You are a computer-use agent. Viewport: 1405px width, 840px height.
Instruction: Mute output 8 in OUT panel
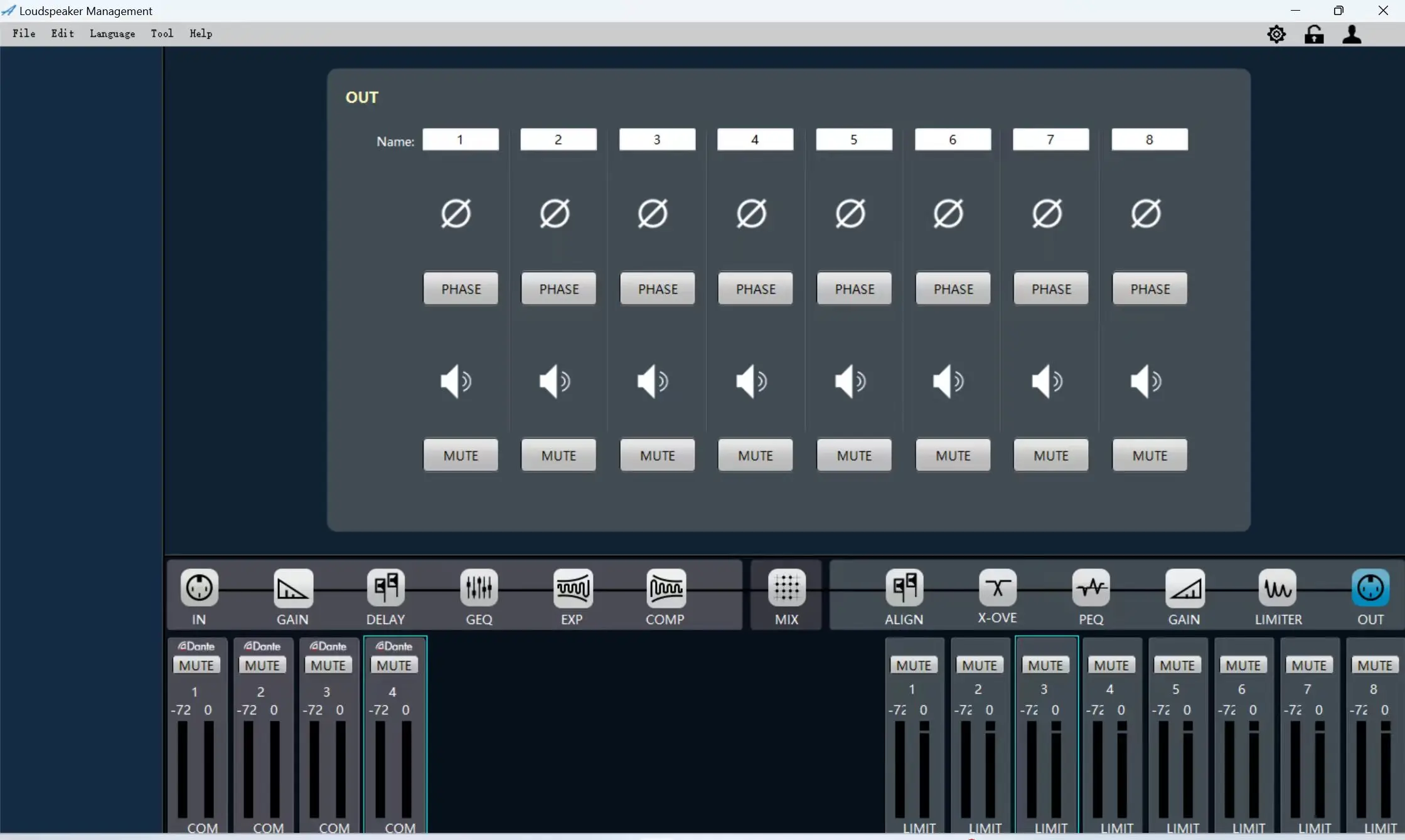(1150, 455)
